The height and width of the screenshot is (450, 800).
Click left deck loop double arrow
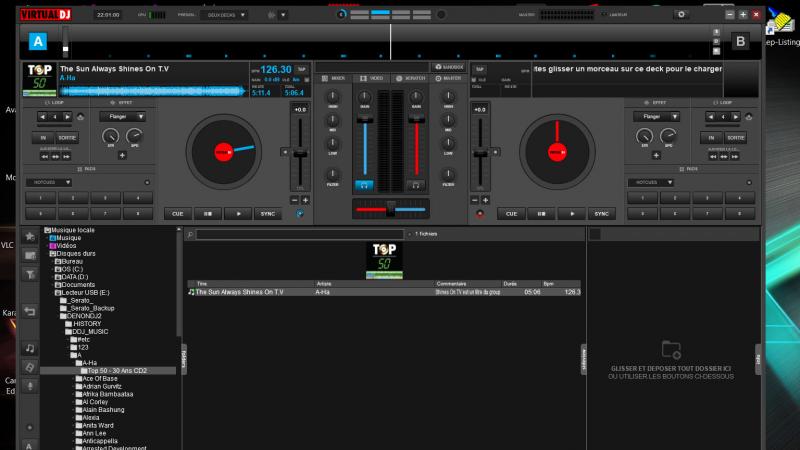(67, 117)
